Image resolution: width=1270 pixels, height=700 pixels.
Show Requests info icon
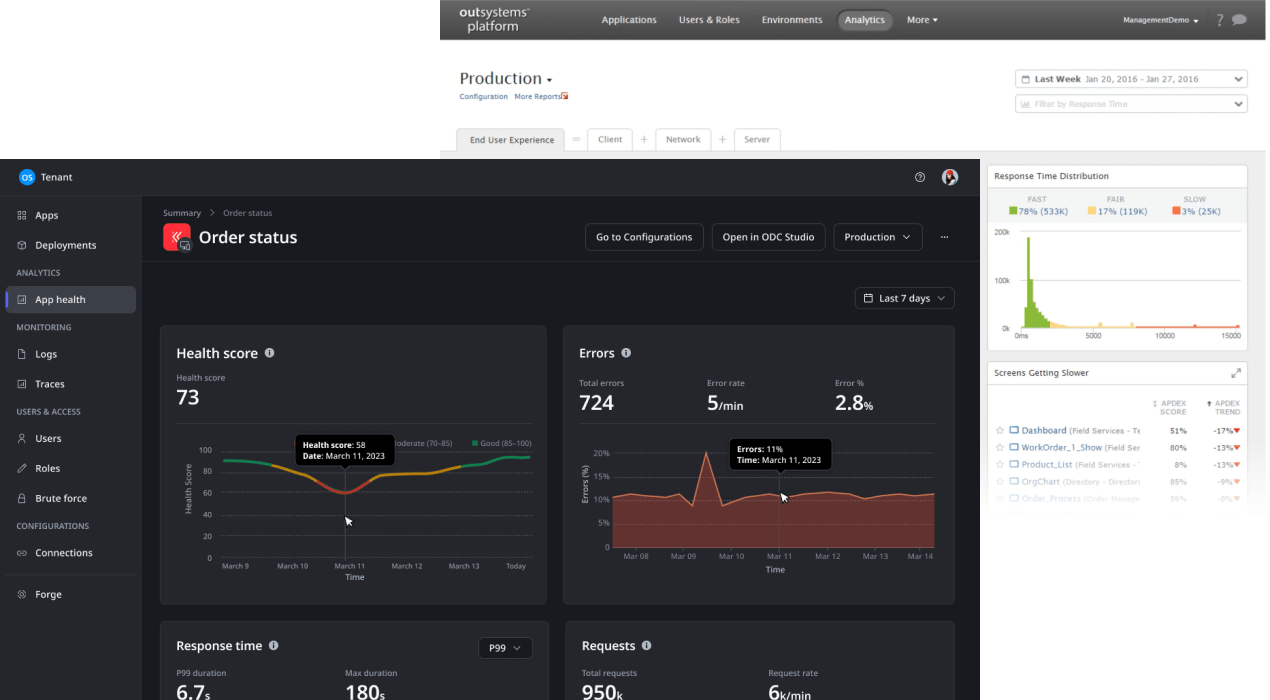pos(646,646)
